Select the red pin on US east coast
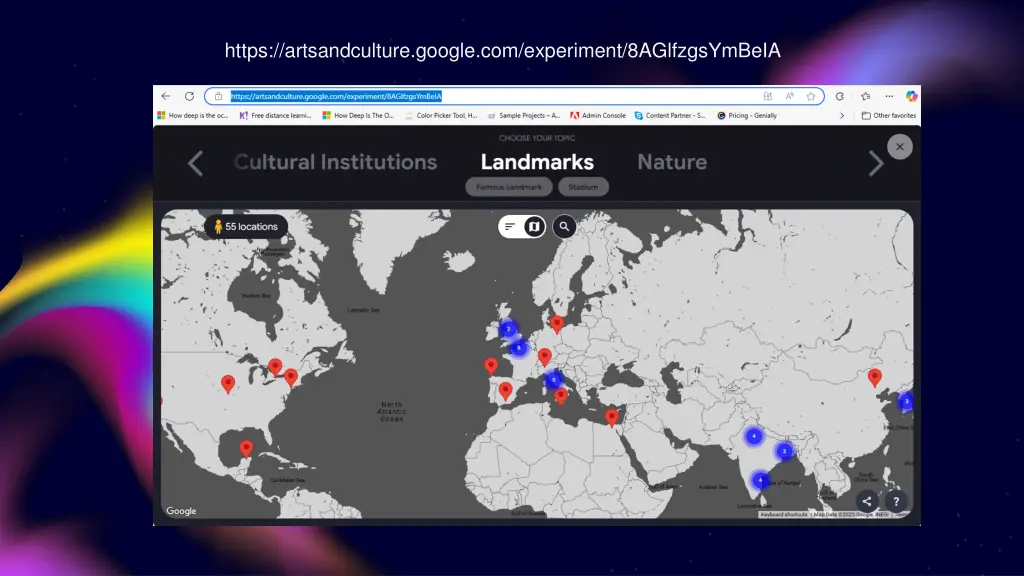1024x576 pixels. 291,377
